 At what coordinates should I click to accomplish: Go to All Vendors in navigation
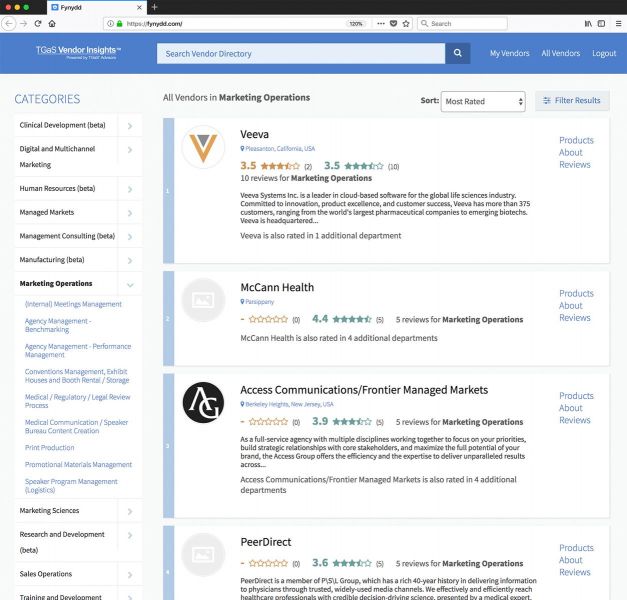coord(560,54)
